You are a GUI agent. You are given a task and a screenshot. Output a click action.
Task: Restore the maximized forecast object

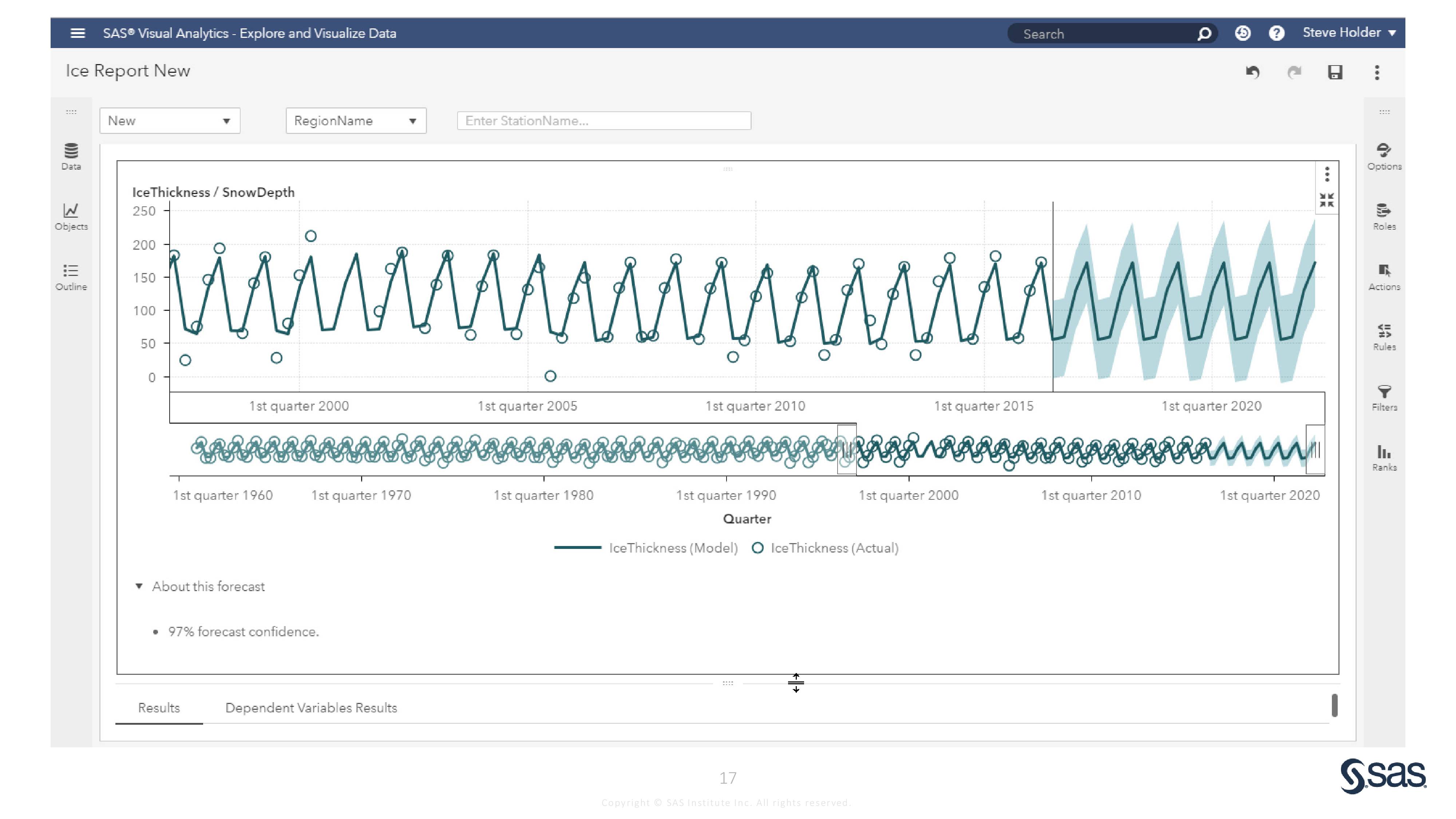tap(1326, 200)
